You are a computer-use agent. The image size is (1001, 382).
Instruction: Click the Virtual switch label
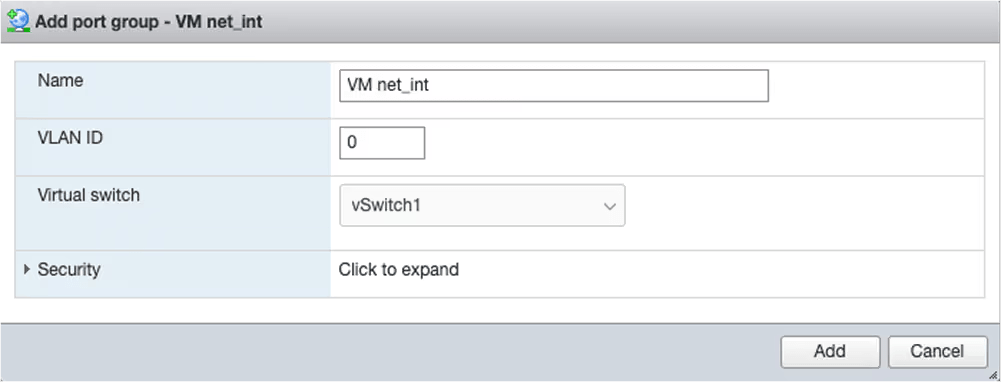[x=88, y=195]
